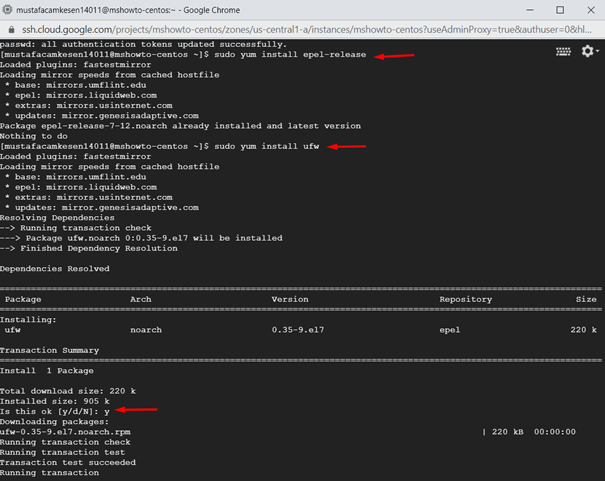Click 'Running transaction check' line near bottom
Screen dimensions: 605x481
65,442
